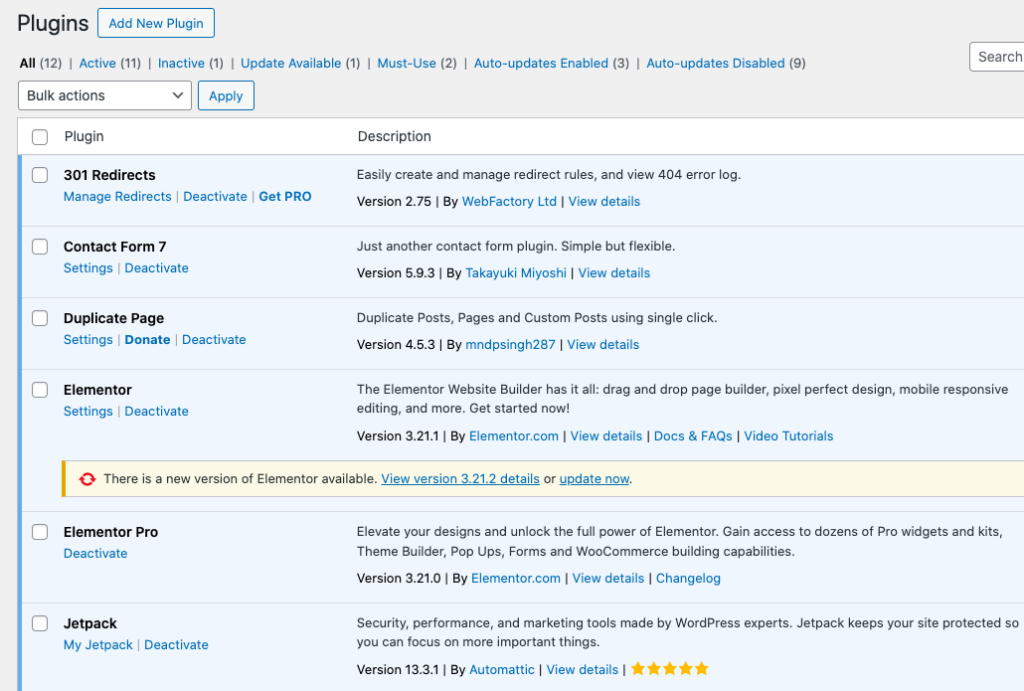Toggle the select-all plugins checkbox
Viewport: 1024px width, 691px height.
coord(40,137)
